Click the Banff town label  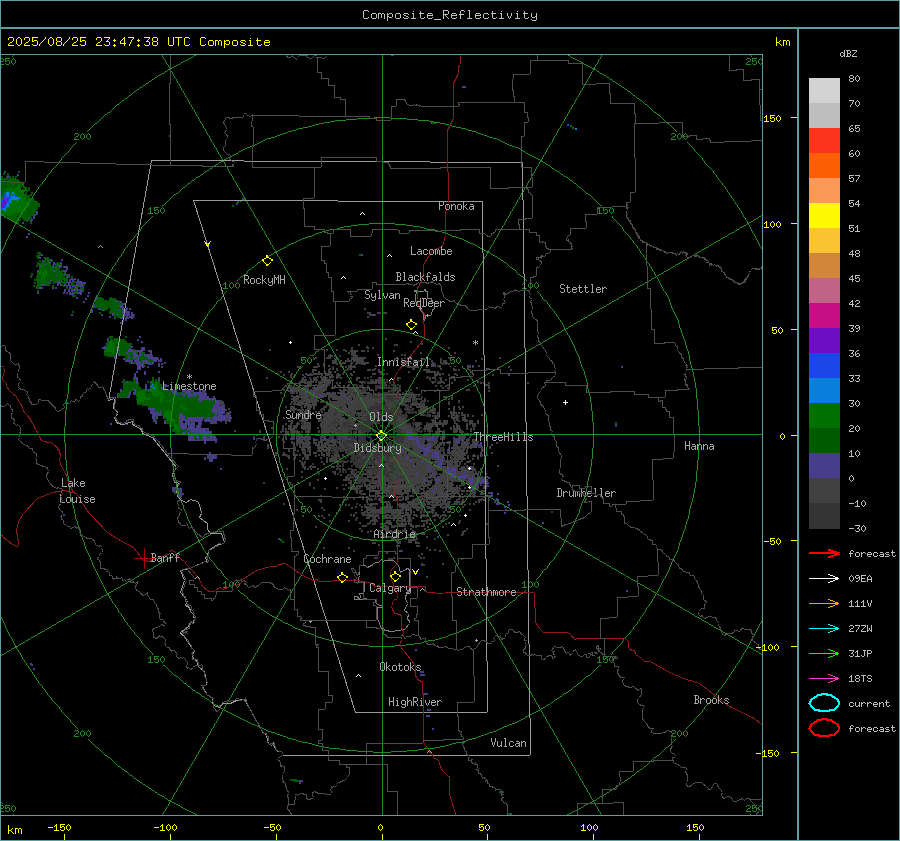point(165,557)
